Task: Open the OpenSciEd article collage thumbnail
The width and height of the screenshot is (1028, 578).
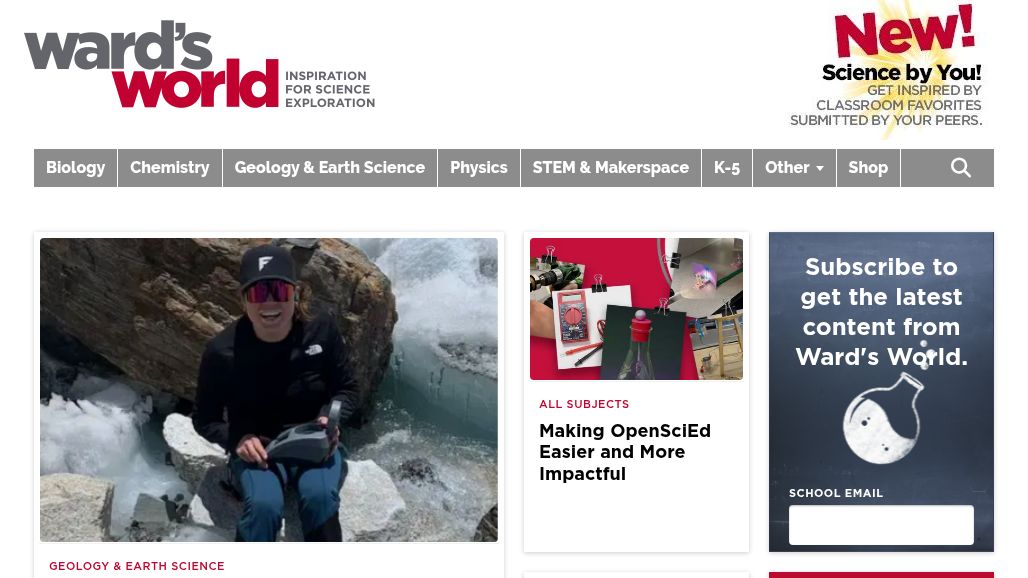Action: pyautogui.click(x=636, y=309)
